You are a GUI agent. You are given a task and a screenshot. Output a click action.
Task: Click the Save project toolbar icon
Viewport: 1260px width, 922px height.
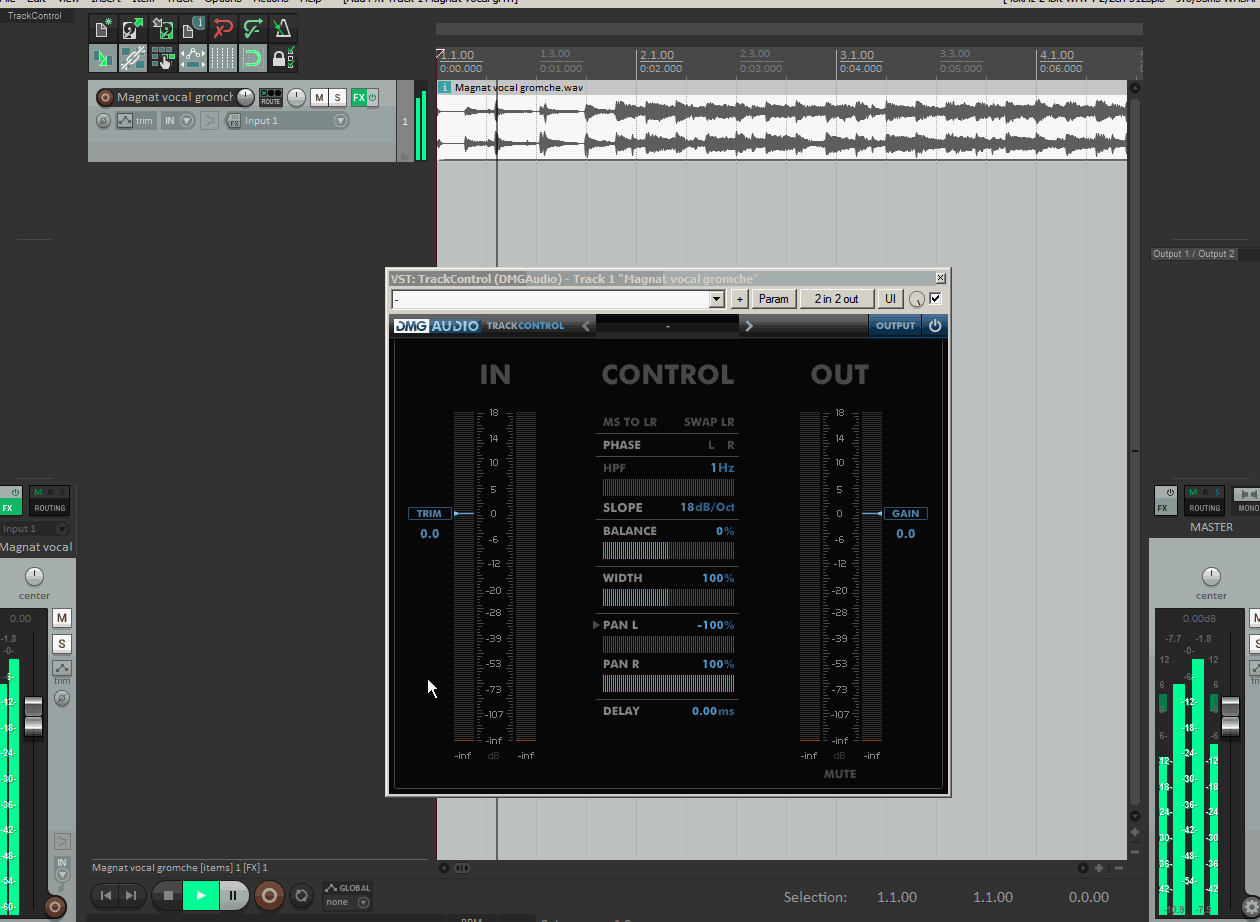[x=163, y=28]
